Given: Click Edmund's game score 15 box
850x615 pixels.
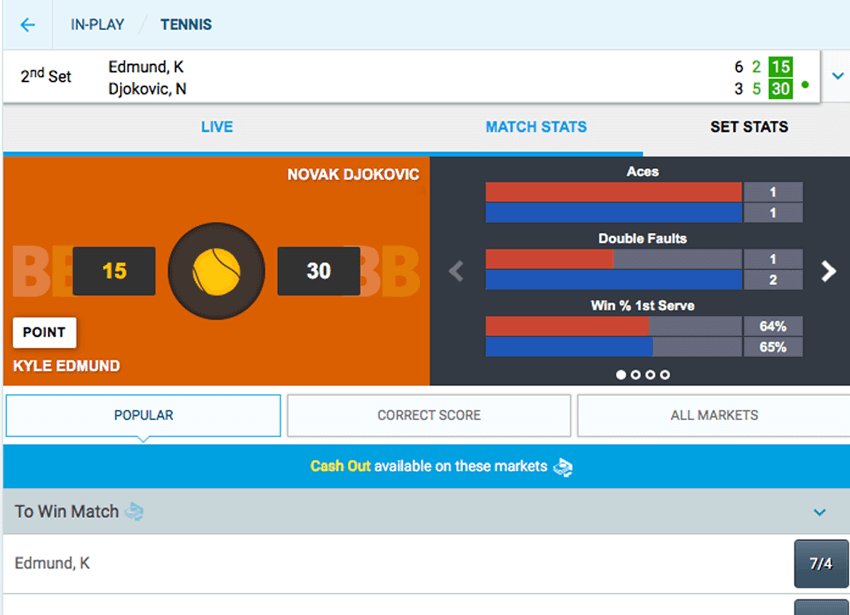Looking at the screenshot, I should coord(114,271).
